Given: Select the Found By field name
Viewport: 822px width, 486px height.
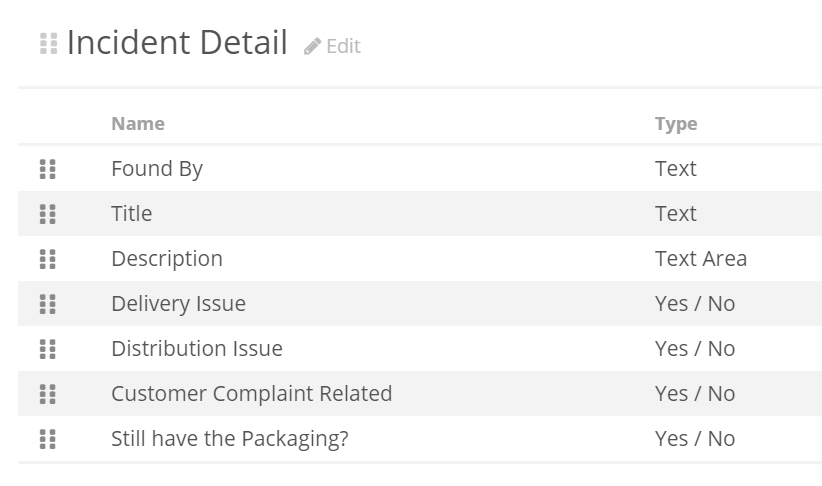Looking at the screenshot, I should [157, 169].
